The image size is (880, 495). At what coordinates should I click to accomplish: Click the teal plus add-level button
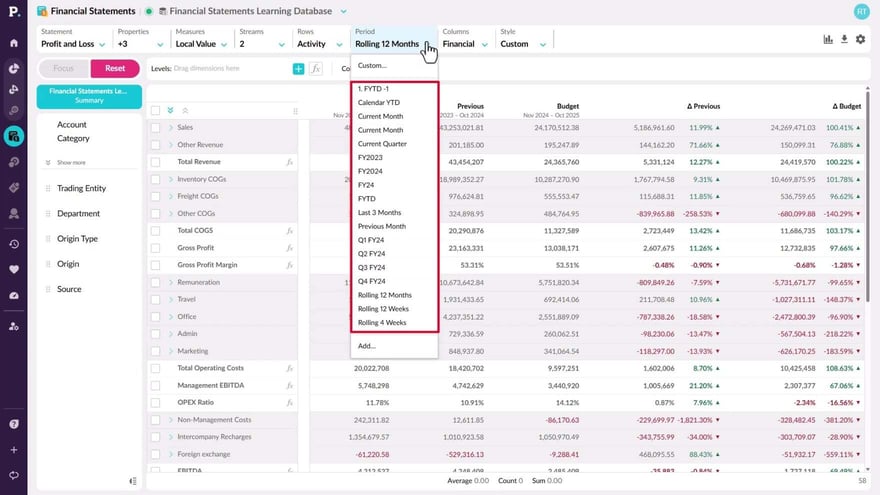(298, 68)
